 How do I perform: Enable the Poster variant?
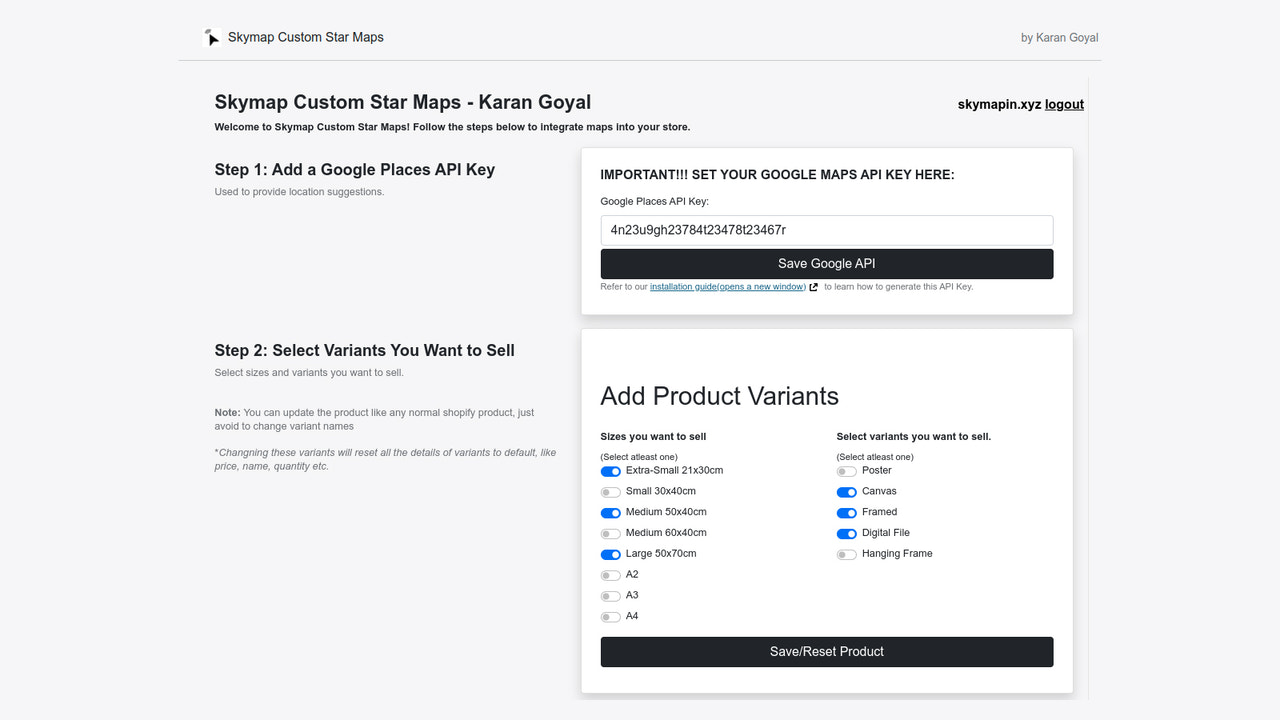pyautogui.click(x=846, y=470)
